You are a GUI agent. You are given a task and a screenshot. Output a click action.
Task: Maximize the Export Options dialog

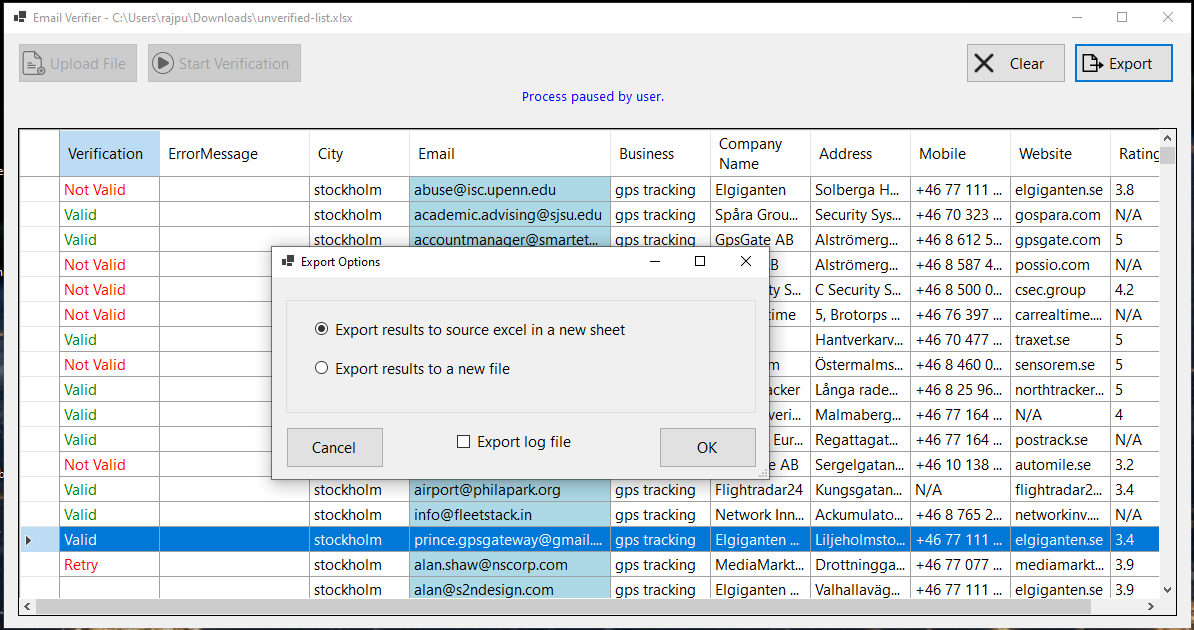[700, 261]
